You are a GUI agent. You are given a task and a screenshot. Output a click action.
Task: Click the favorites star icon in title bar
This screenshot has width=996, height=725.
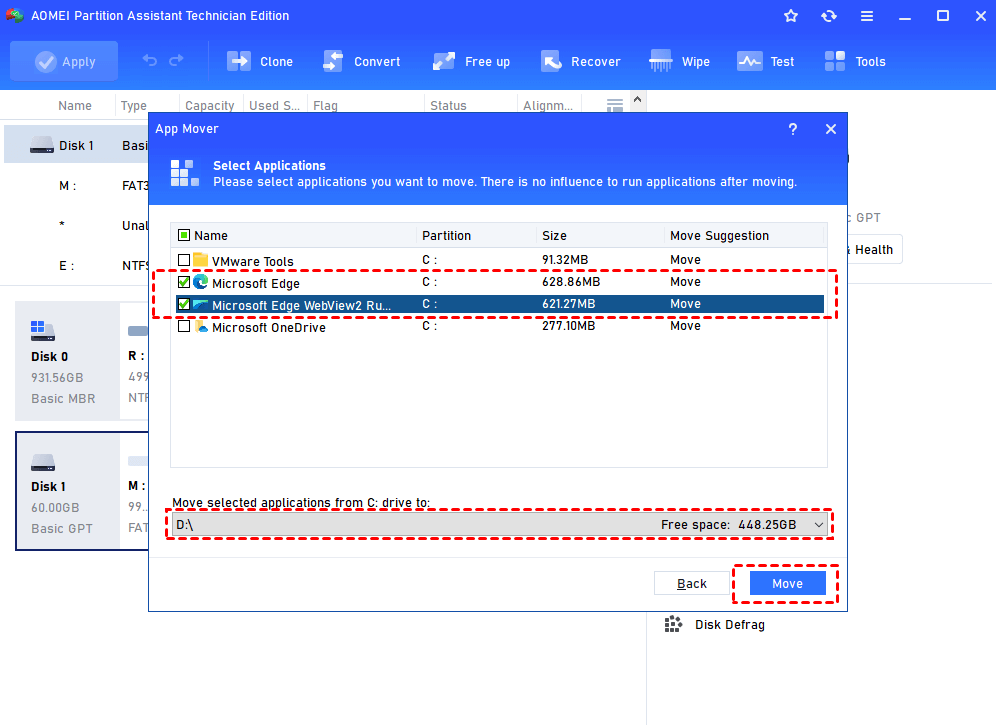click(791, 16)
